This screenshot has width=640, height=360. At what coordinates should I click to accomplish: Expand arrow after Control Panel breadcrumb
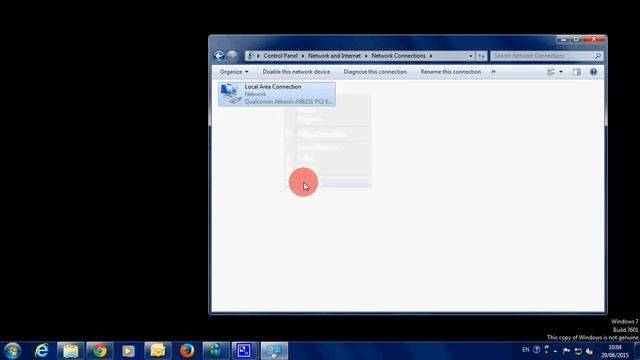[303, 56]
